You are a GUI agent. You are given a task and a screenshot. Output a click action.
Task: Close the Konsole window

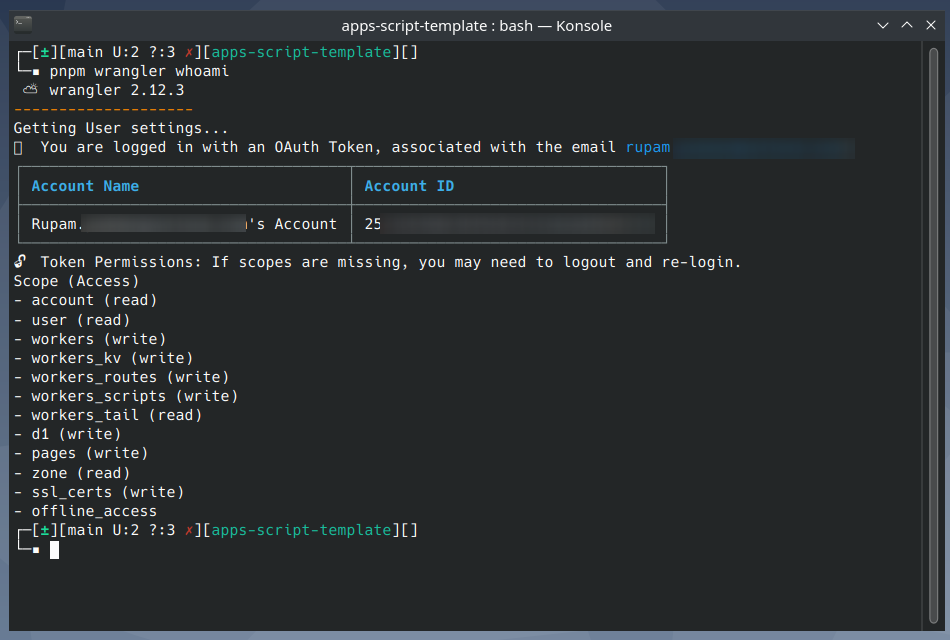click(931, 25)
